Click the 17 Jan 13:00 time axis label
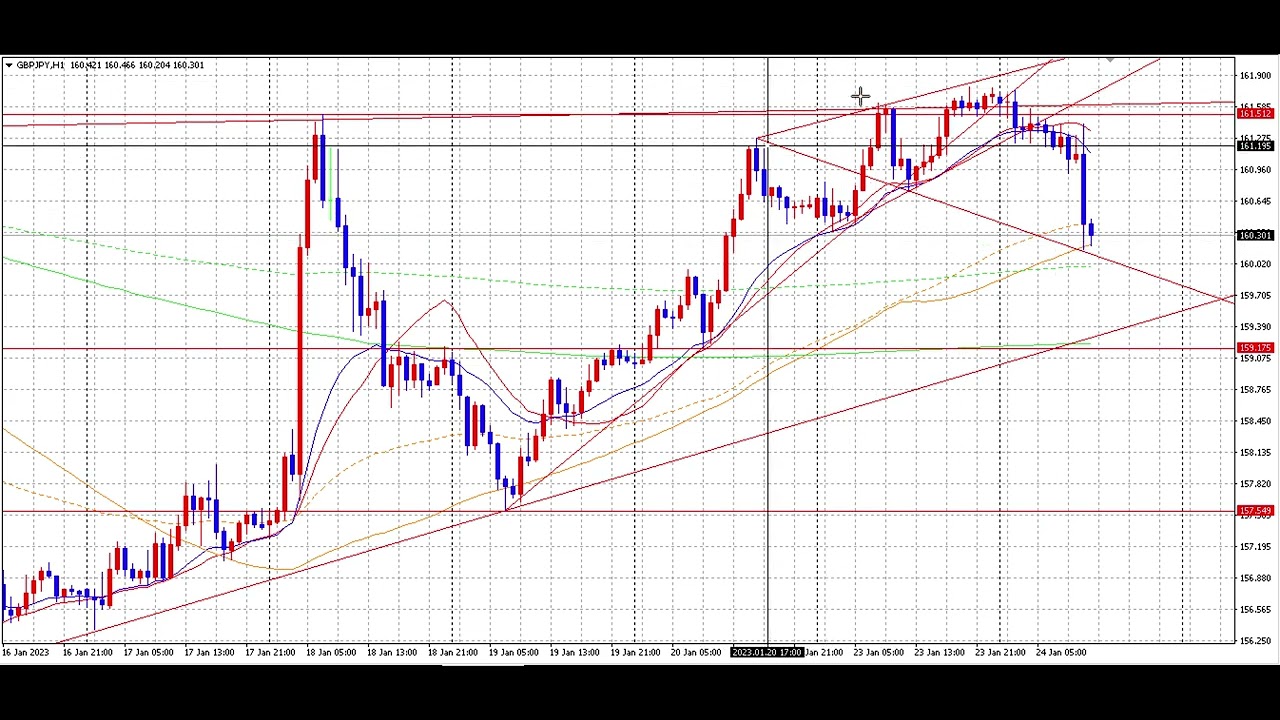This screenshot has width=1280, height=720. click(209, 653)
